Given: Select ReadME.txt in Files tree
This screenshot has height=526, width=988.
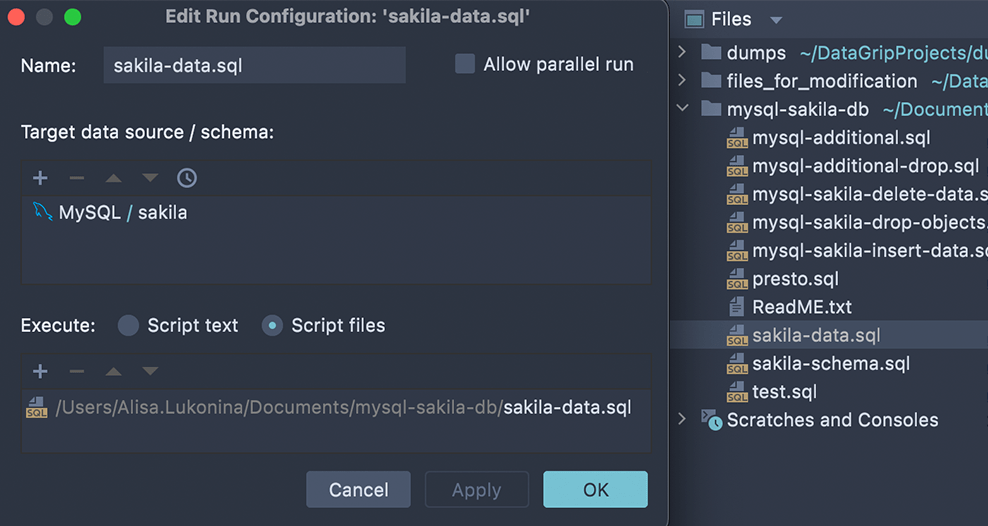Looking at the screenshot, I should [801, 307].
